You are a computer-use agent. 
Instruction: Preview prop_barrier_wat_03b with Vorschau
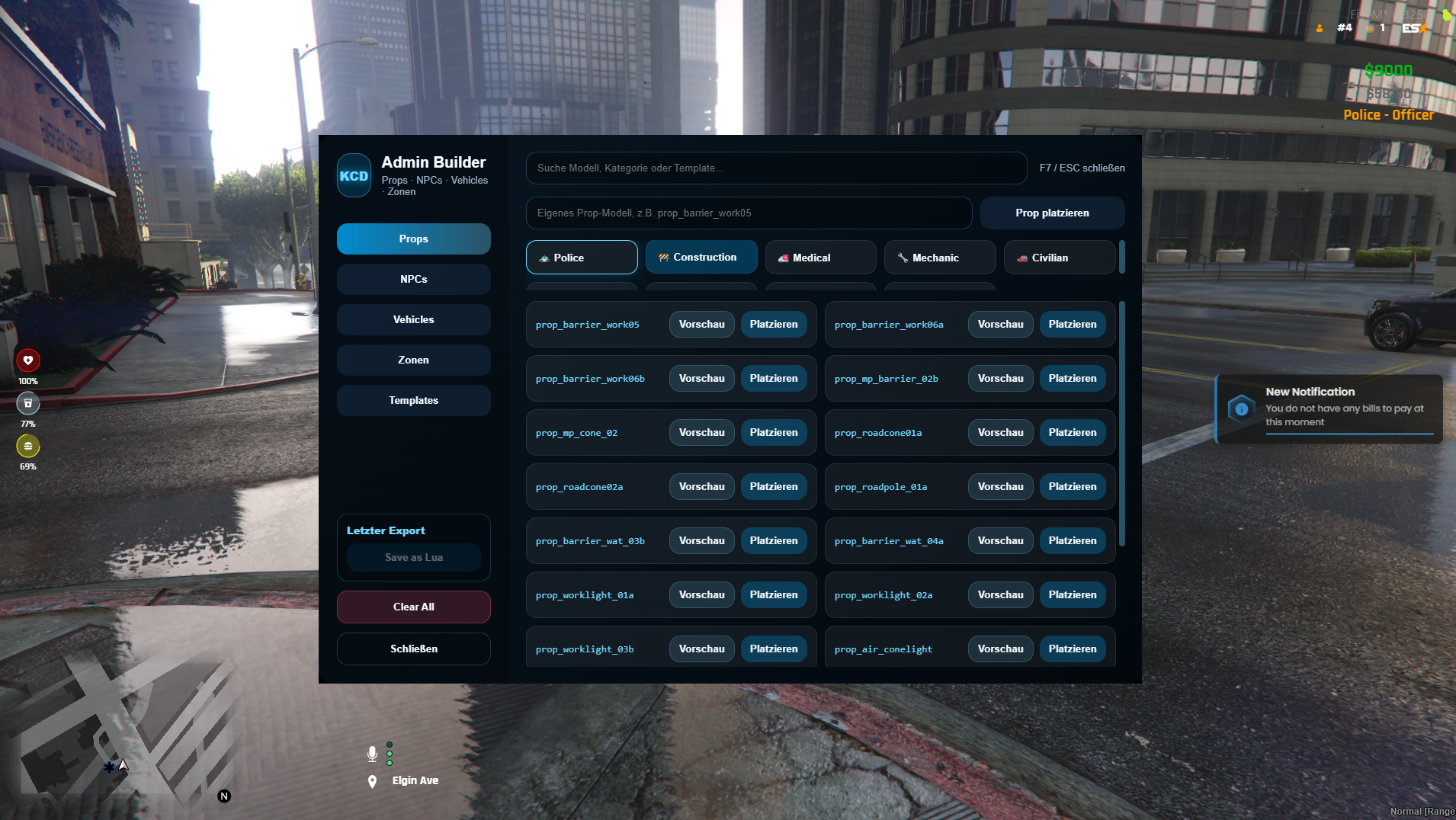702,541
